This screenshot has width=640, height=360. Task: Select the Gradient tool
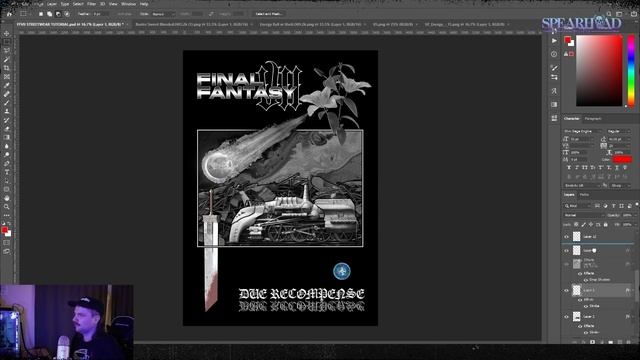tap(7, 138)
